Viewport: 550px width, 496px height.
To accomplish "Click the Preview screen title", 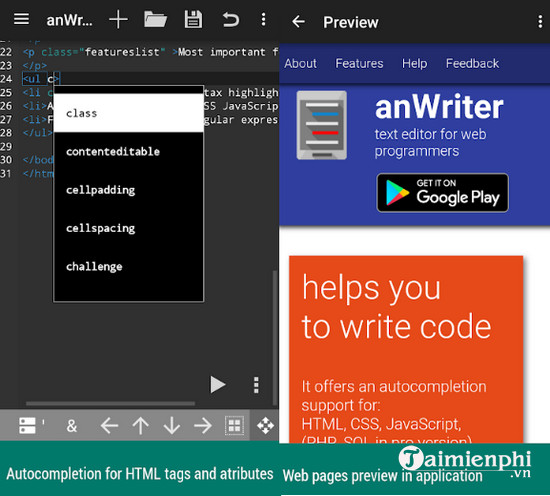I will click(351, 22).
